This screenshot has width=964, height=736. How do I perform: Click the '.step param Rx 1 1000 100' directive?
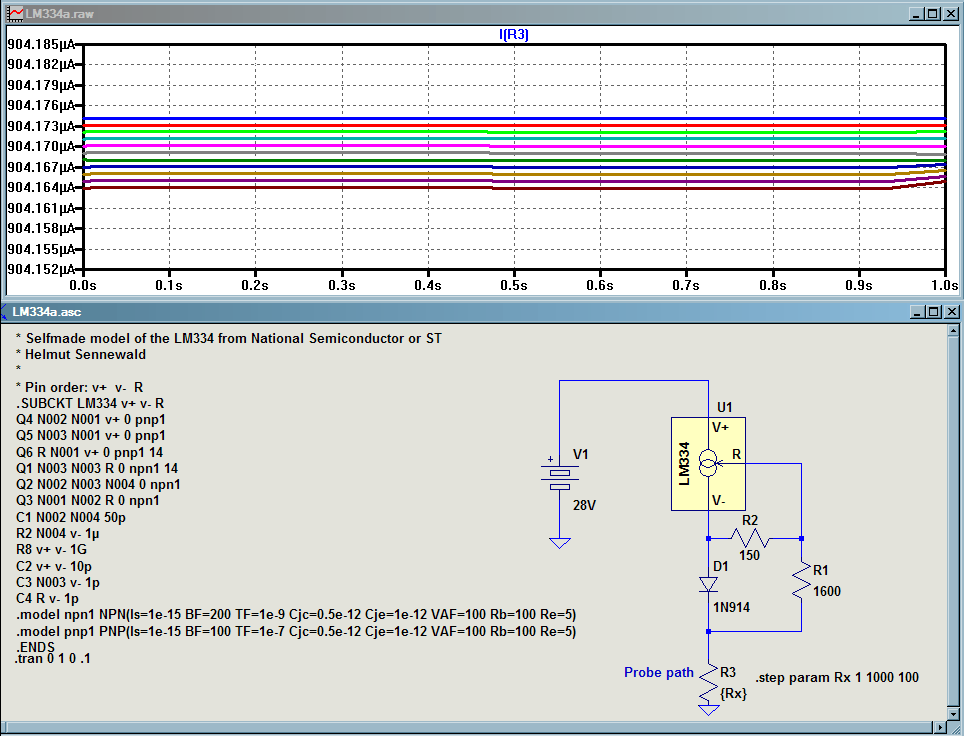tap(837, 678)
